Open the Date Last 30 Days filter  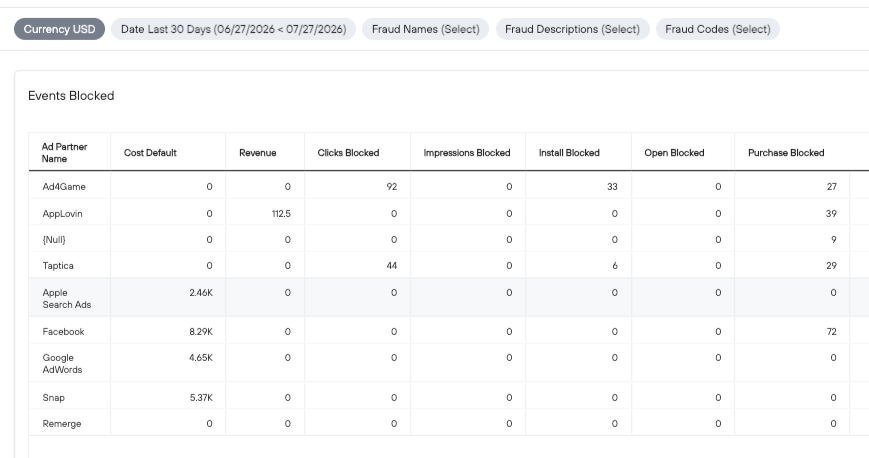233,29
